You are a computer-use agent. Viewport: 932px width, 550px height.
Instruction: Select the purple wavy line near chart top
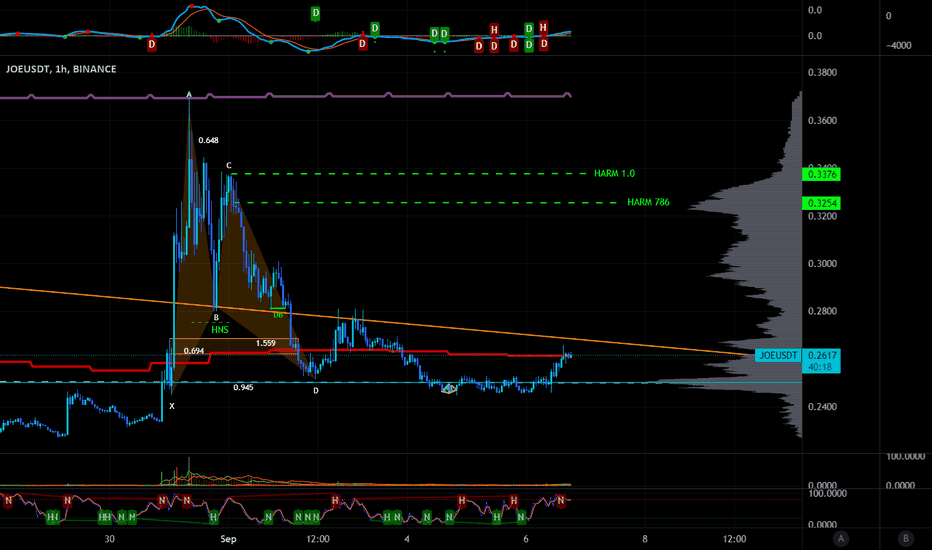pyautogui.click(x=285, y=96)
